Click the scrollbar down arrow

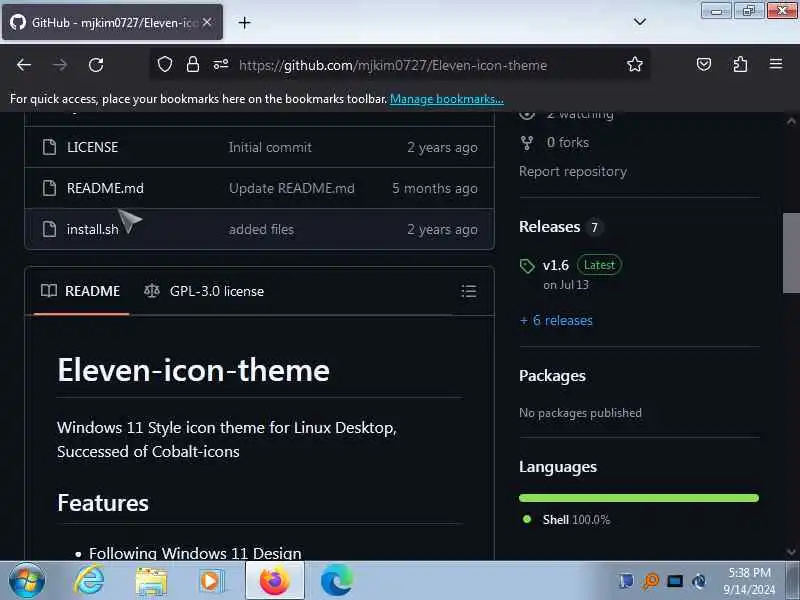791,552
